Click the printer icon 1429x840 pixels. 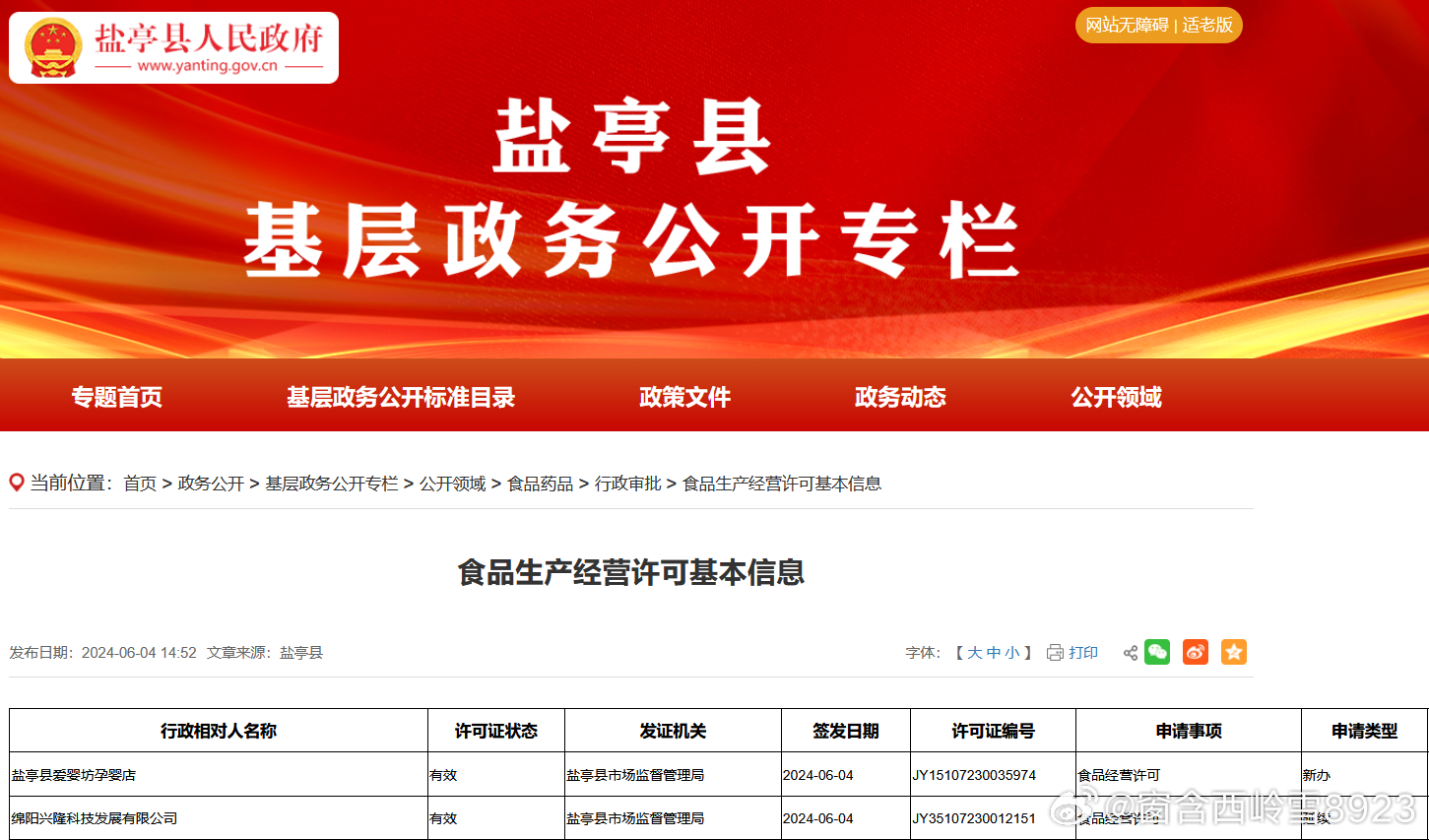(1055, 653)
